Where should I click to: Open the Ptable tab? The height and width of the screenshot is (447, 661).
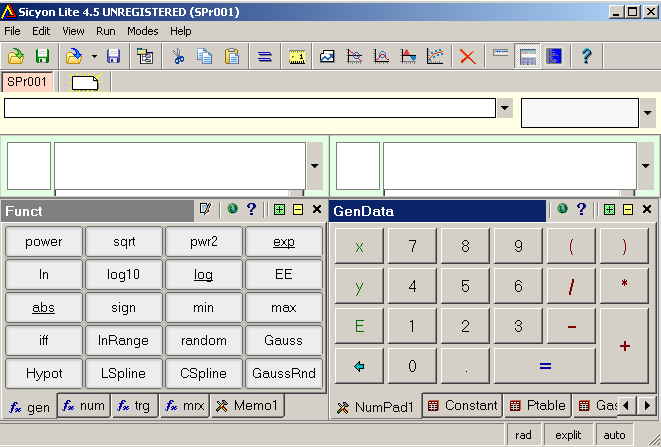point(538,406)
